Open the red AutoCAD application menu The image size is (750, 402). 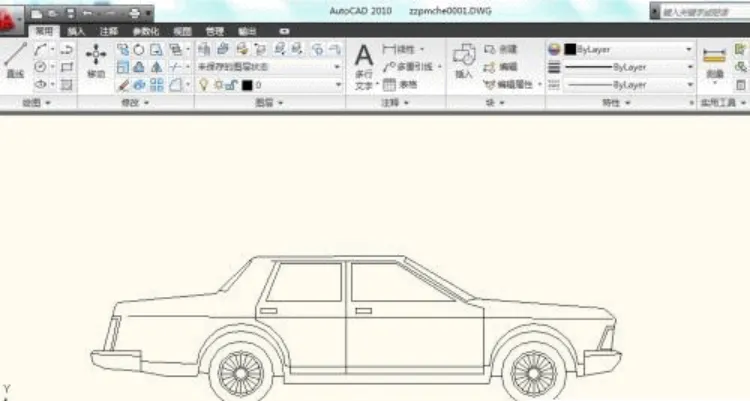tap(10, 20)
